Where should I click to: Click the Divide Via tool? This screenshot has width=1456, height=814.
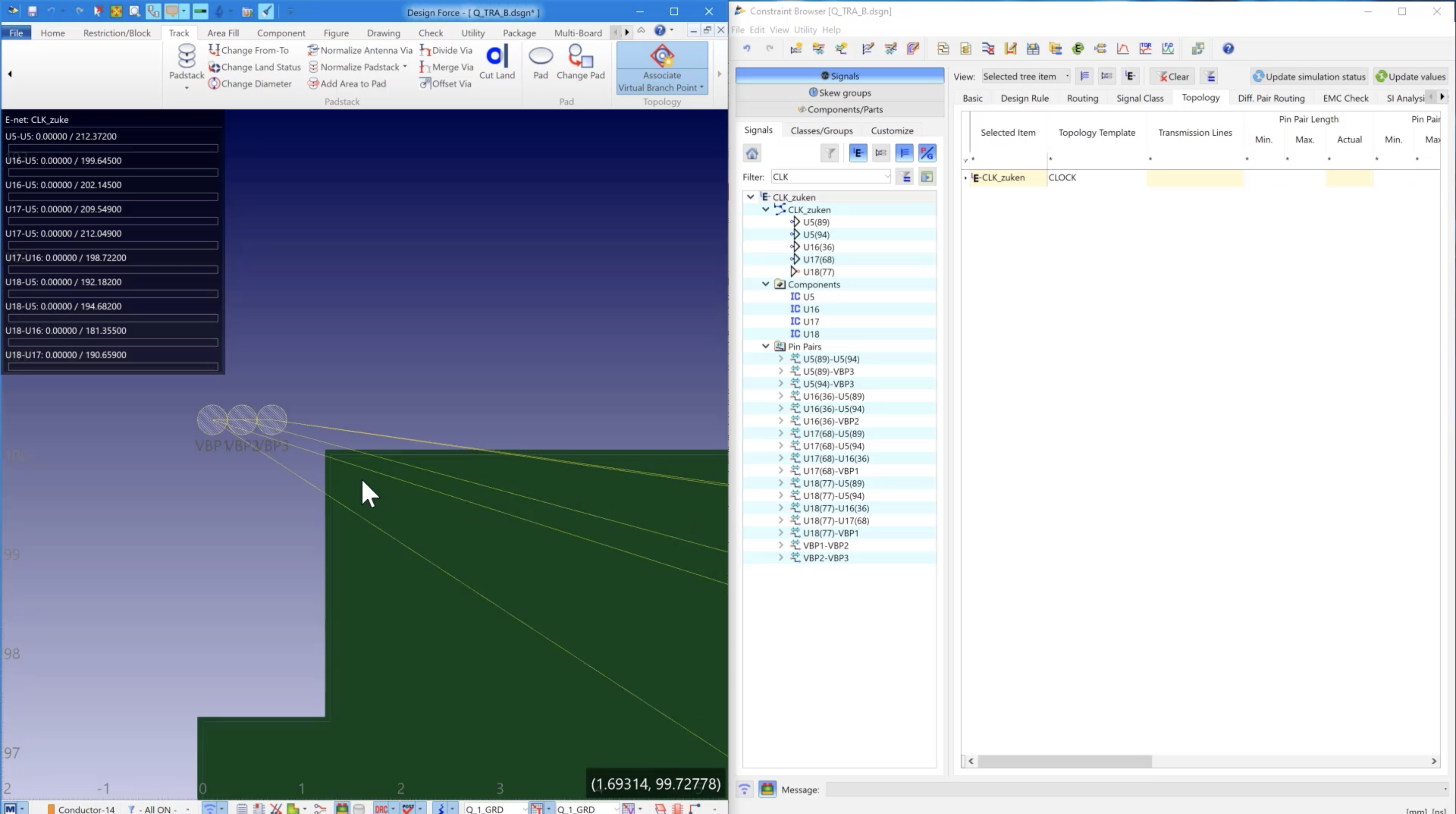(446, 50)
